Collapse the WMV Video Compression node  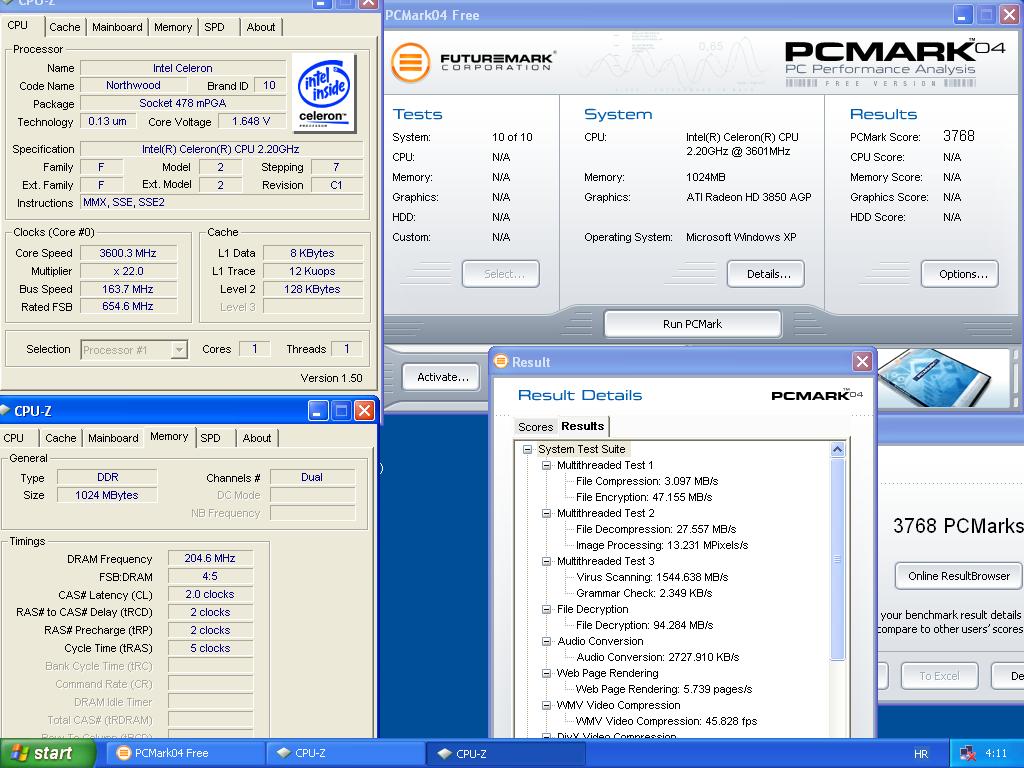[546, 705]
